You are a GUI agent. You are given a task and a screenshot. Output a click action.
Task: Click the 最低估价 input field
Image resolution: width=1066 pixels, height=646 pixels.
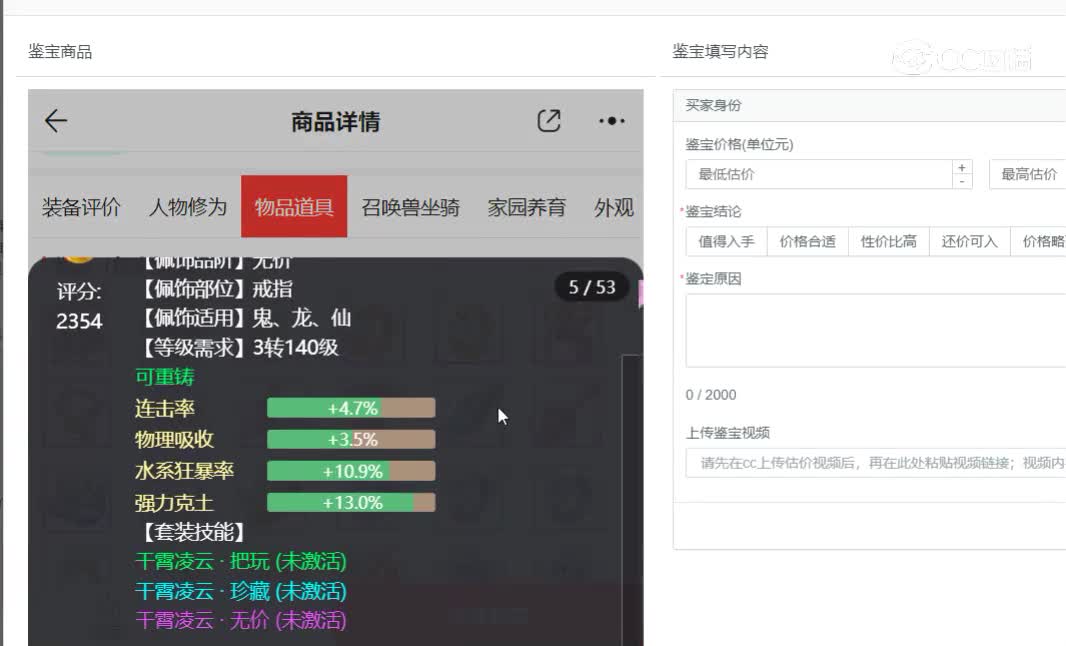pyautogui.click(x=819, y=174)
